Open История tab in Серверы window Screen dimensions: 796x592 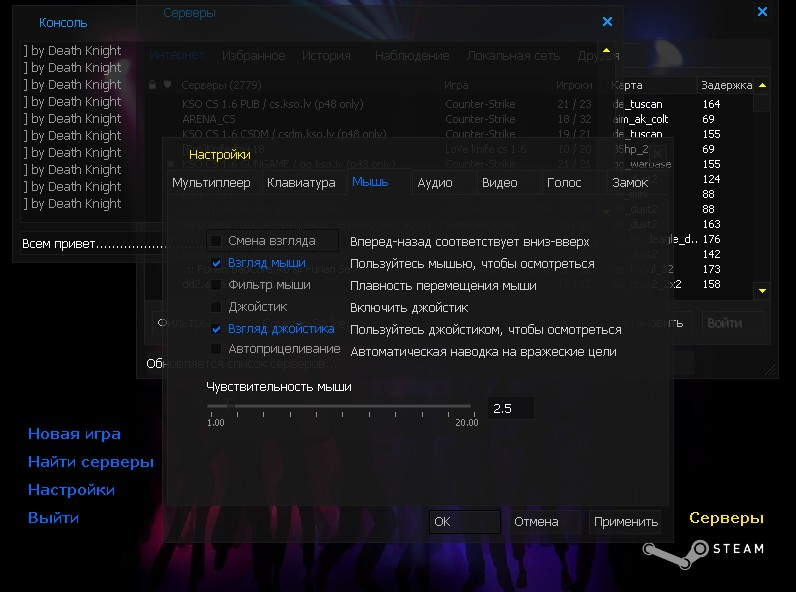(326, 55)
